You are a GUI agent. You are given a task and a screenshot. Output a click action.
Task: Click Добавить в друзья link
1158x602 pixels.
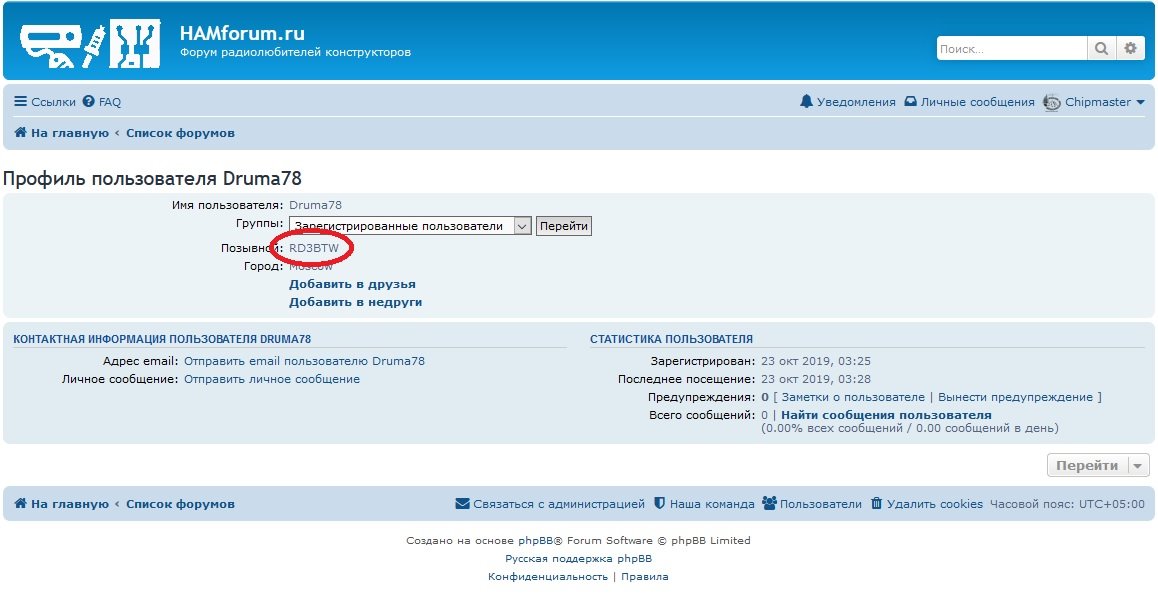pos(352,284)
